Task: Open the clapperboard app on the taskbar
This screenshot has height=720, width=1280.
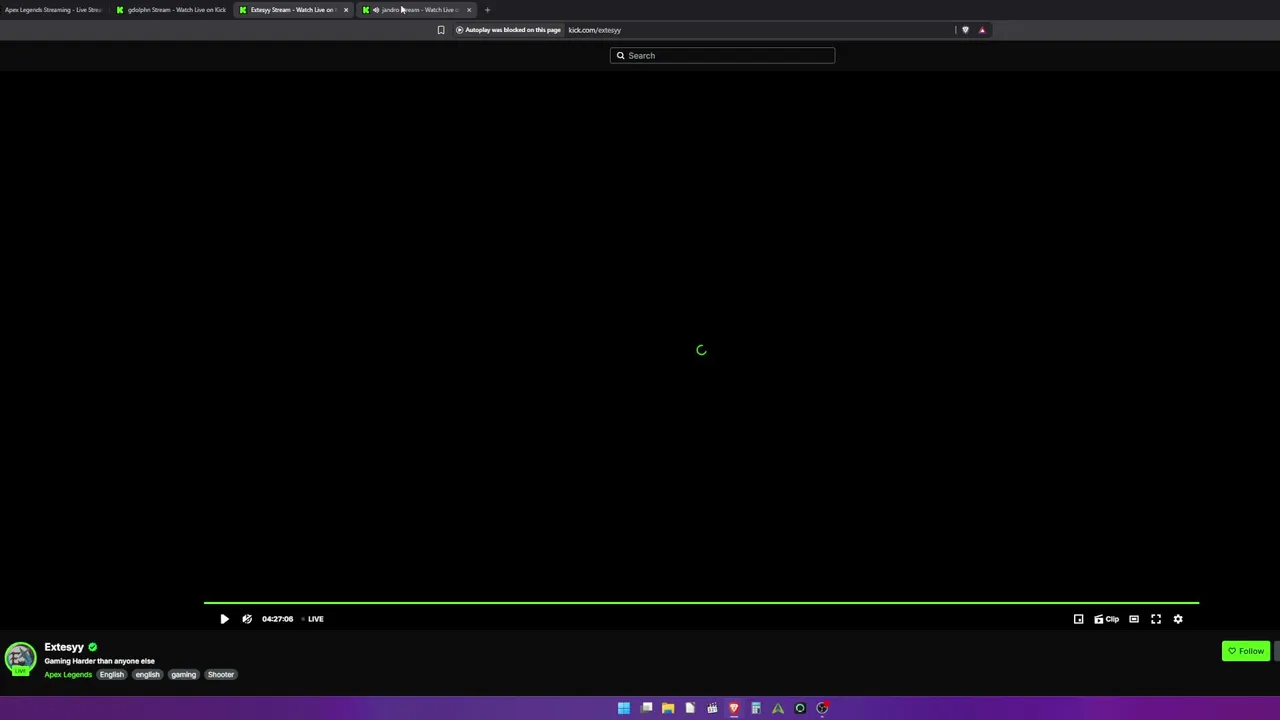Action: (712, 708)
